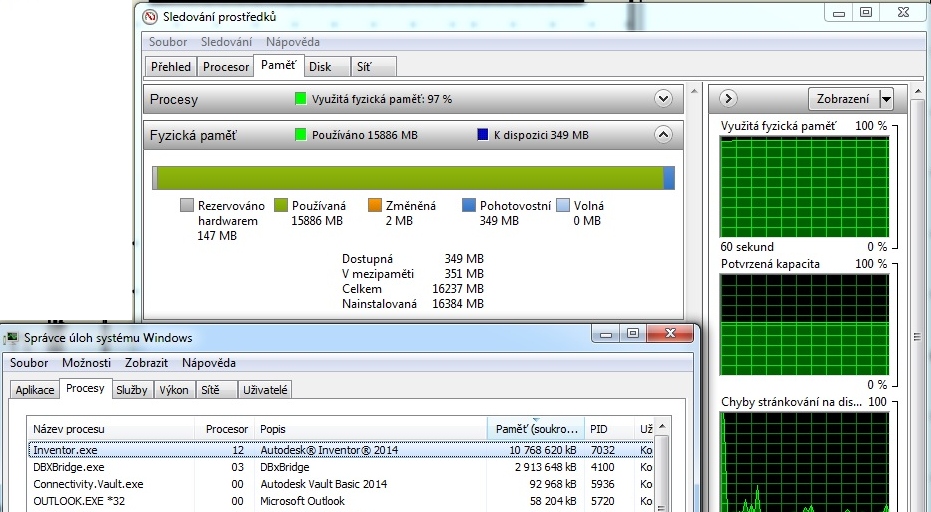931x512 pixels.
Task: Open the Možnosti menu
Action: pyautogui.click(x=87, y=363)
